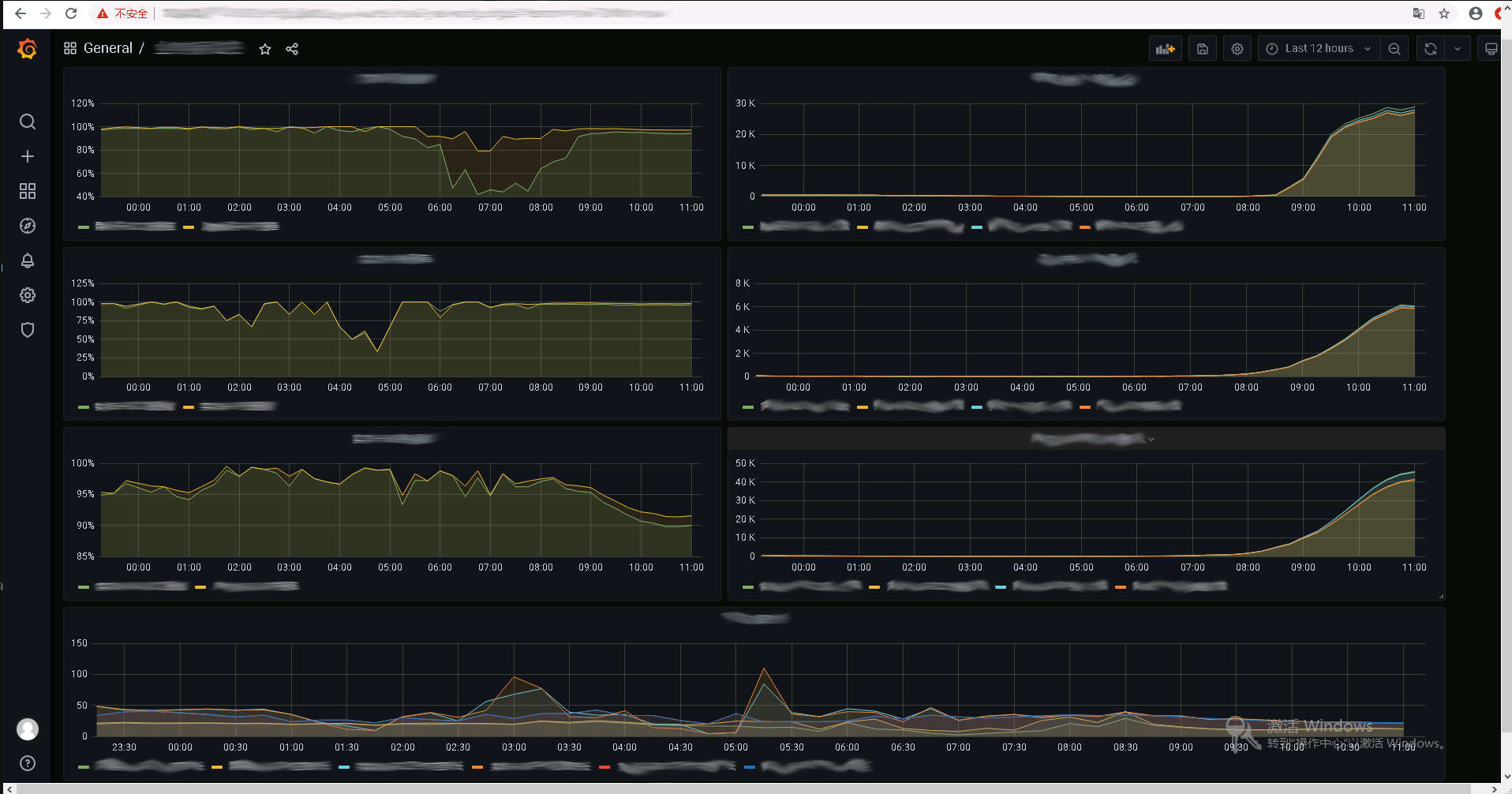The width and height of the screenshot is (1512, 794).
Task: Click the resize handle of the 50 K panel
Action: (1441, 596)
